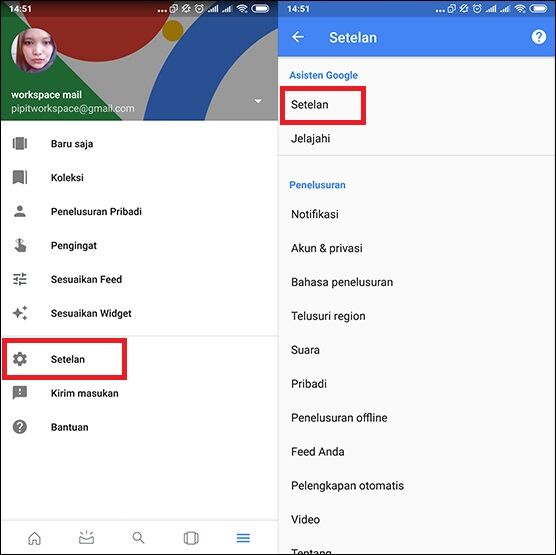Go back with the Setelan header arrow
556x555 pixels.
298,37
